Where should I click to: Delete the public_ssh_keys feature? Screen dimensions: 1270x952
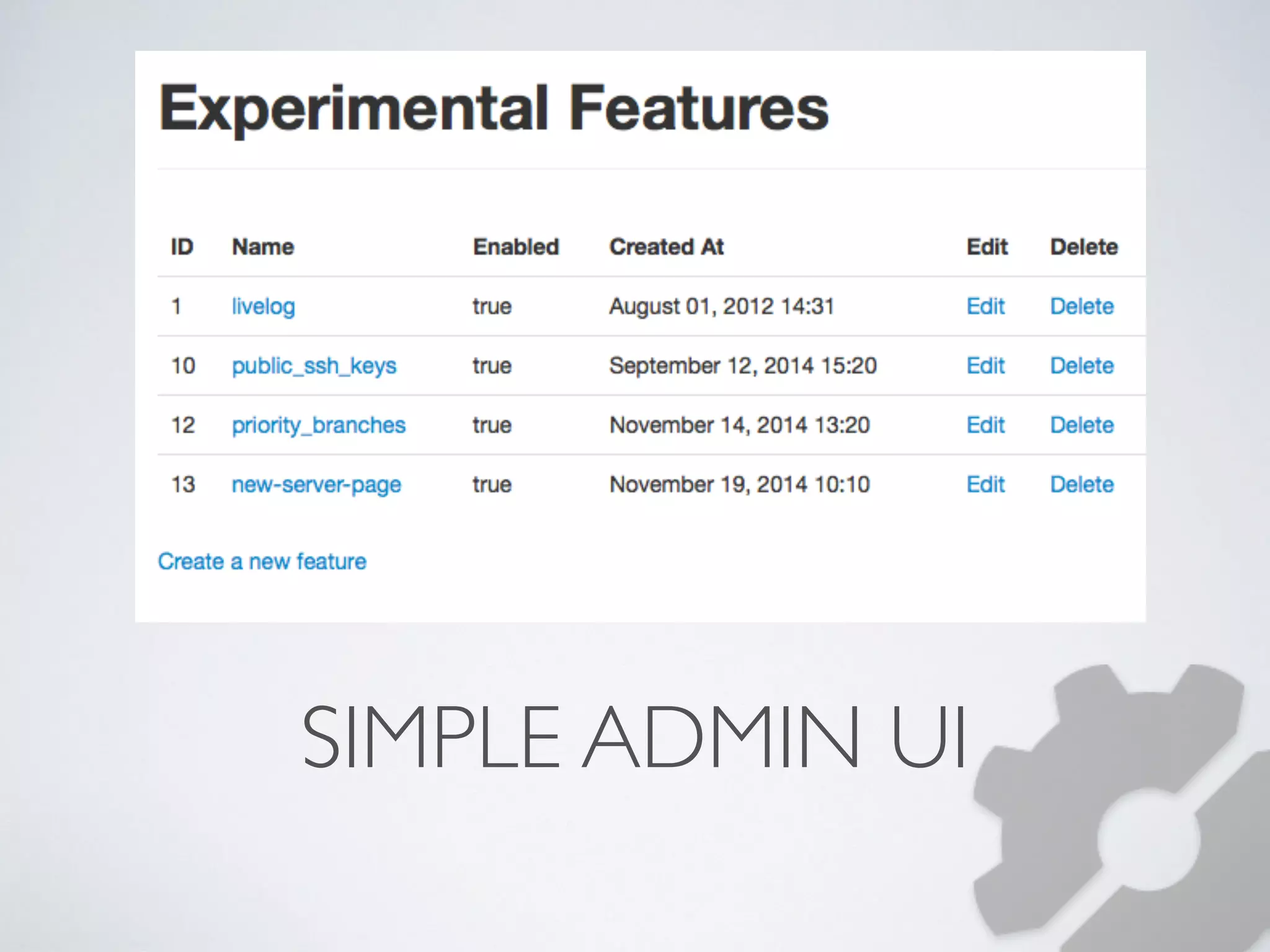pos(1082,366)
